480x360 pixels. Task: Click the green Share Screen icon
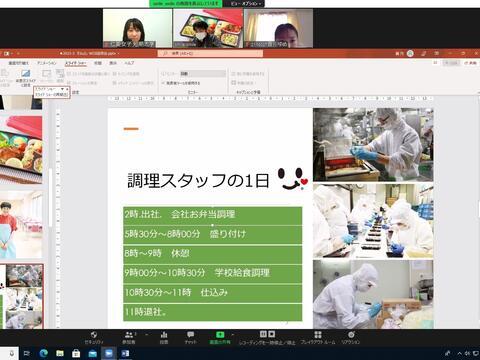click(220, 335)
